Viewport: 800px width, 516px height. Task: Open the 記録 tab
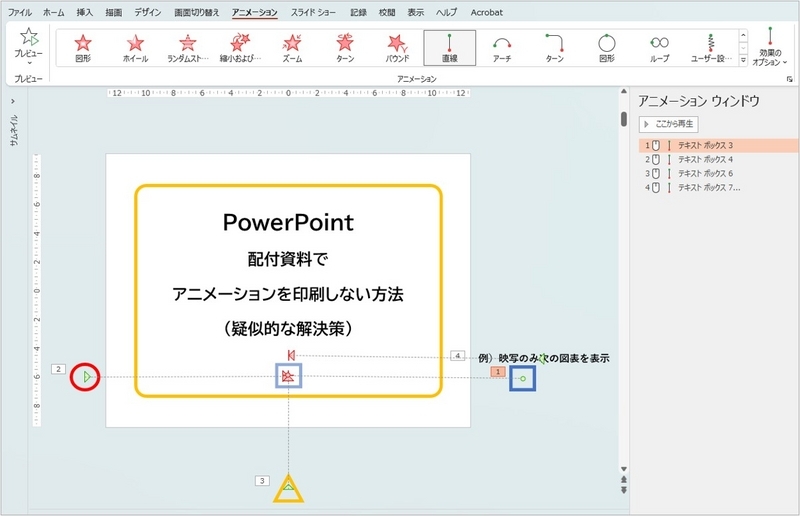pyautogui.click(x=358, y=12)
